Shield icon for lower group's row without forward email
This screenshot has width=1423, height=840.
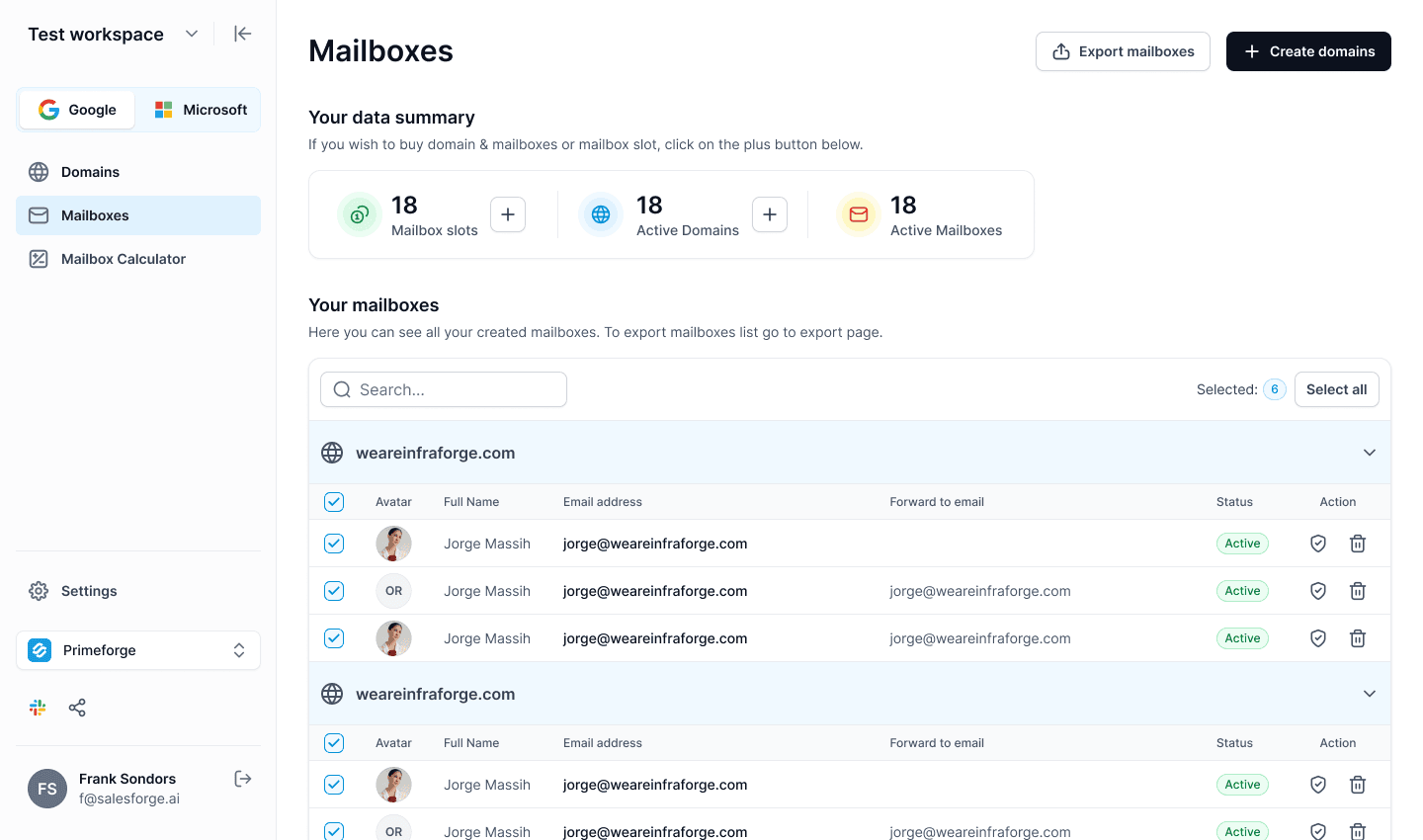[1318, 785]
